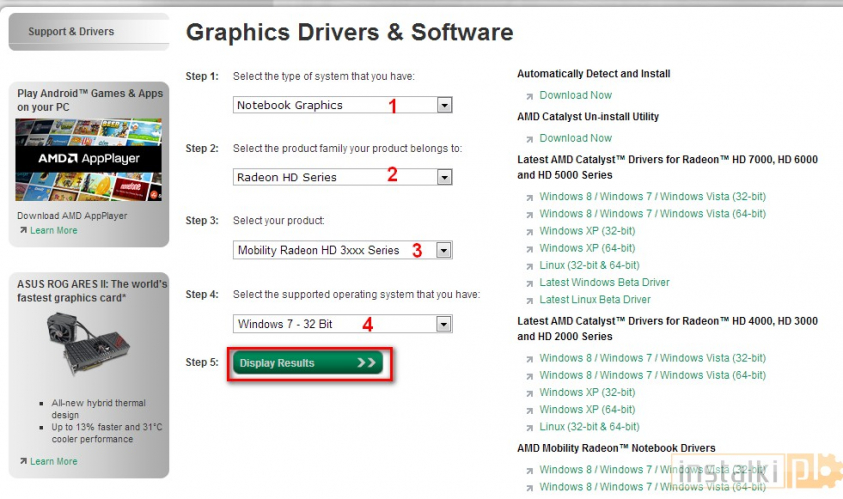Open HD 7000 series Windows XP (32-bit) link
This screenshot has width=843, height=499.
click(587, 231)
